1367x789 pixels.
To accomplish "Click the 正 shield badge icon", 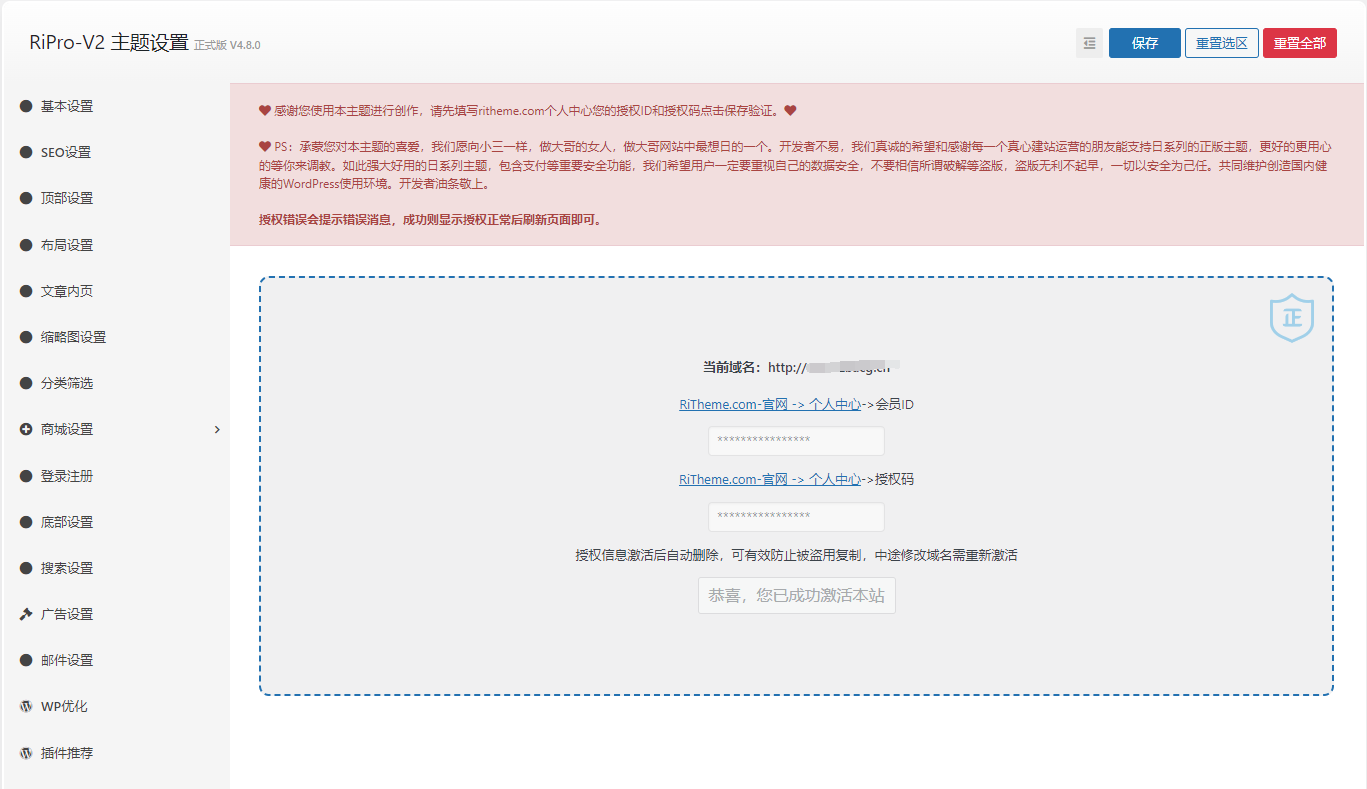I will [x=1292, y=319].
